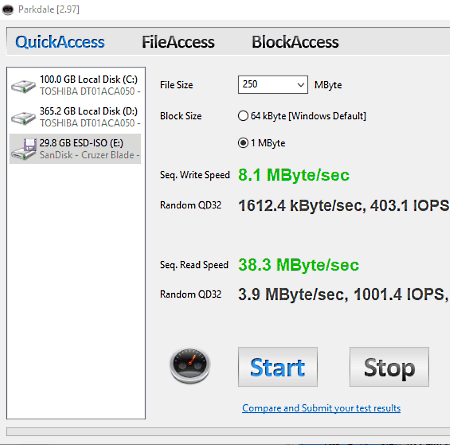450x445 pixels.
Task: Click the progress bar at window bottom
Action: point(228,431)
